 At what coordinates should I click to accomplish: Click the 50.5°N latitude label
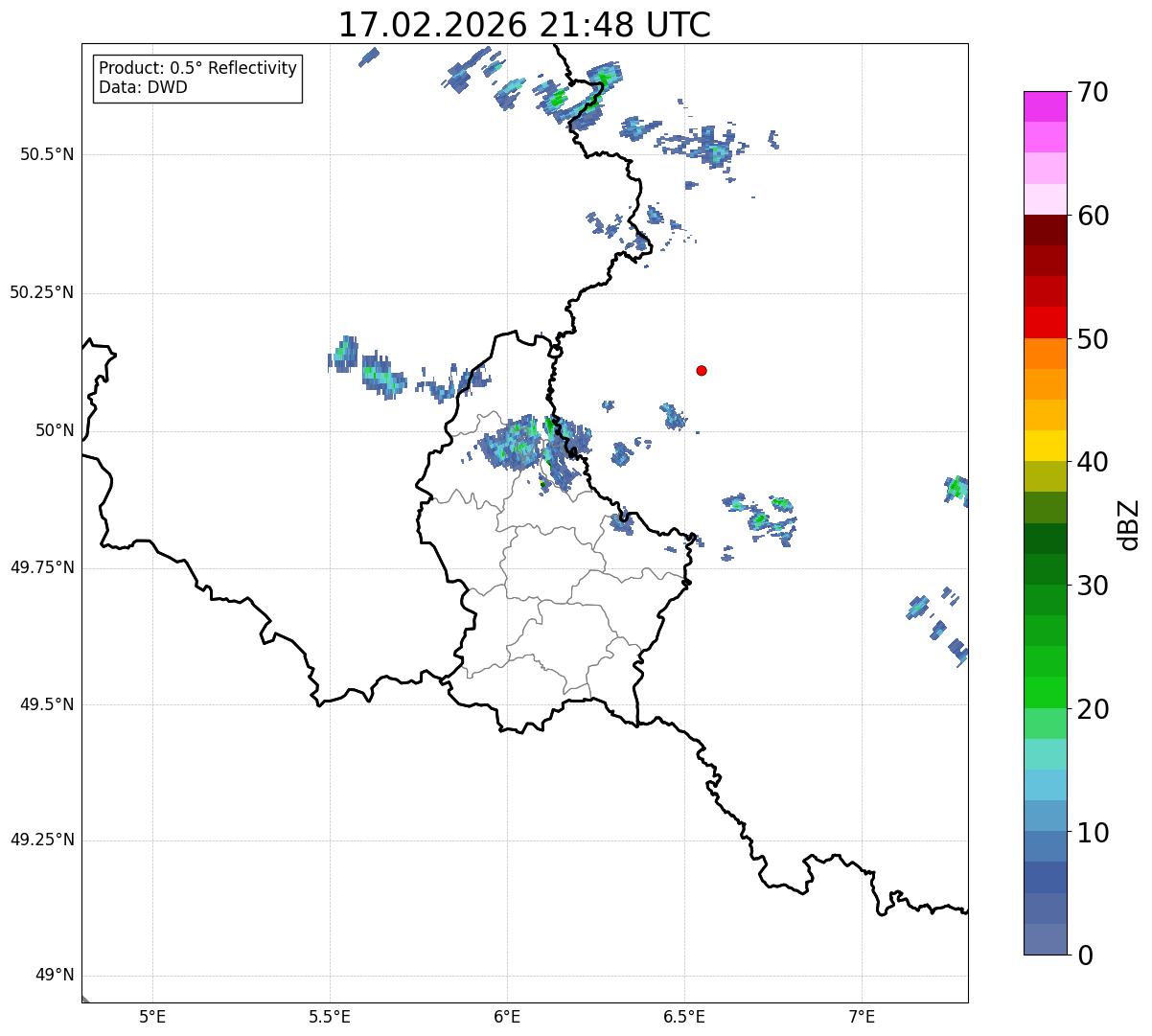pos(46,154)
